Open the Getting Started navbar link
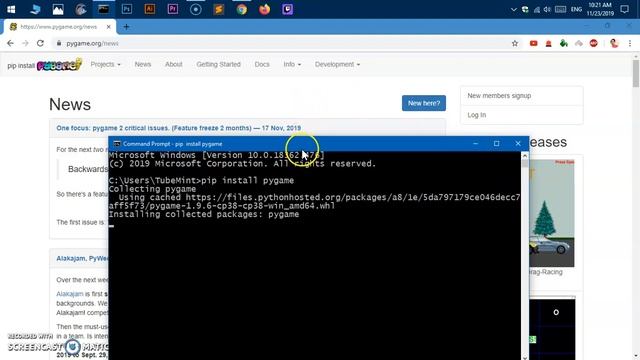The width and height of the screenshot is (640, 360). tap(218, 64)
